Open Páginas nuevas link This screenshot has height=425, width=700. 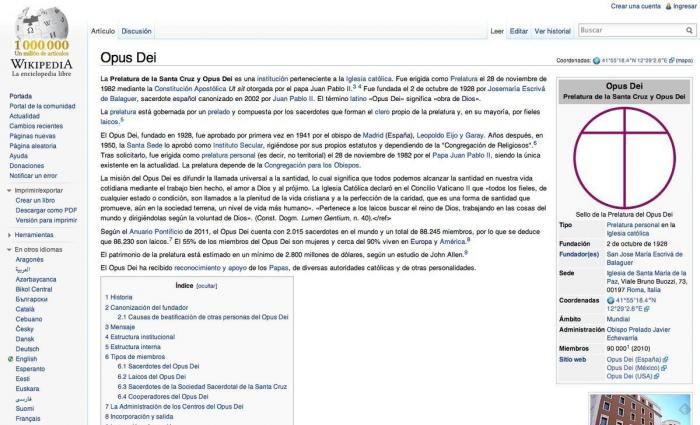[x=32, y=136]
